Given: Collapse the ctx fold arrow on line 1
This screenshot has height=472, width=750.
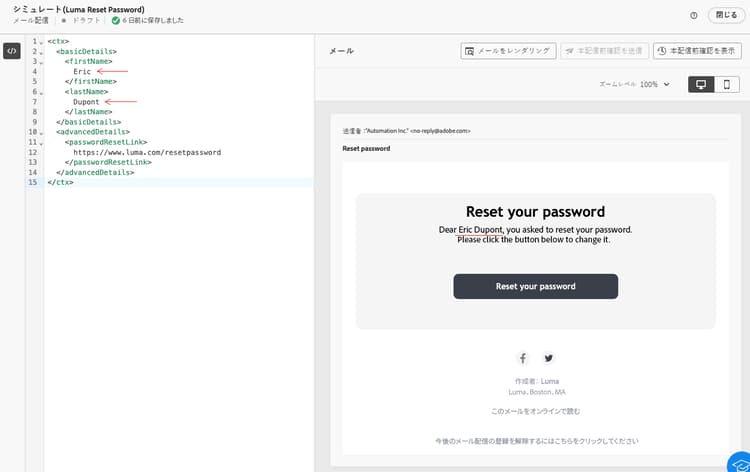Looking at the screenshot, I should [41, 42].
